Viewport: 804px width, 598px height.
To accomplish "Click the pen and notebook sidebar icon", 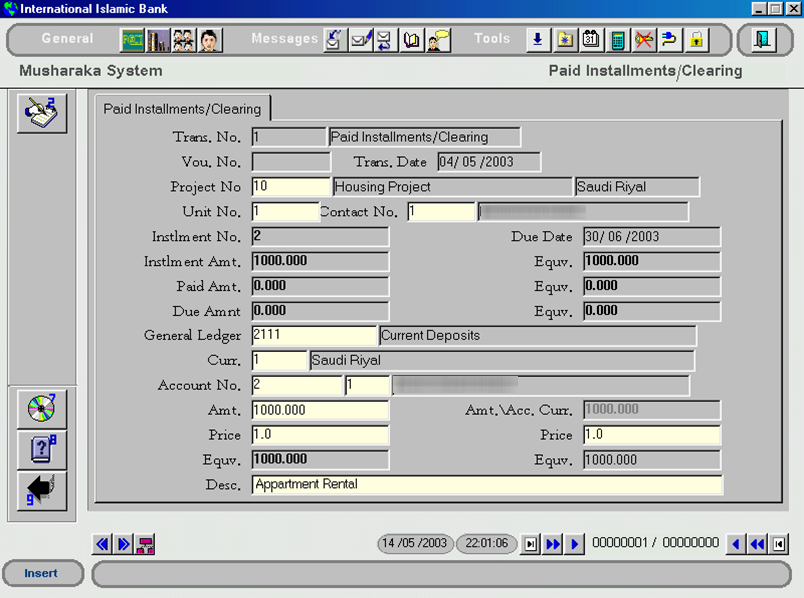I will (42, 113).
